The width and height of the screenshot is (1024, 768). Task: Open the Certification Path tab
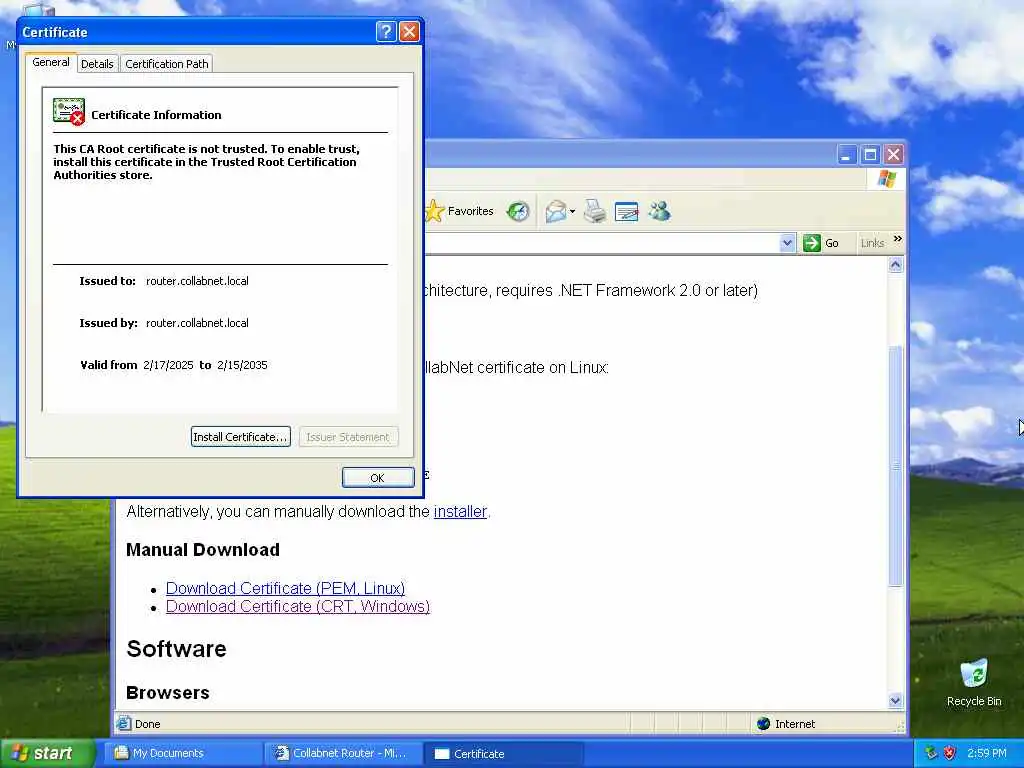click(x=167, y=63)
